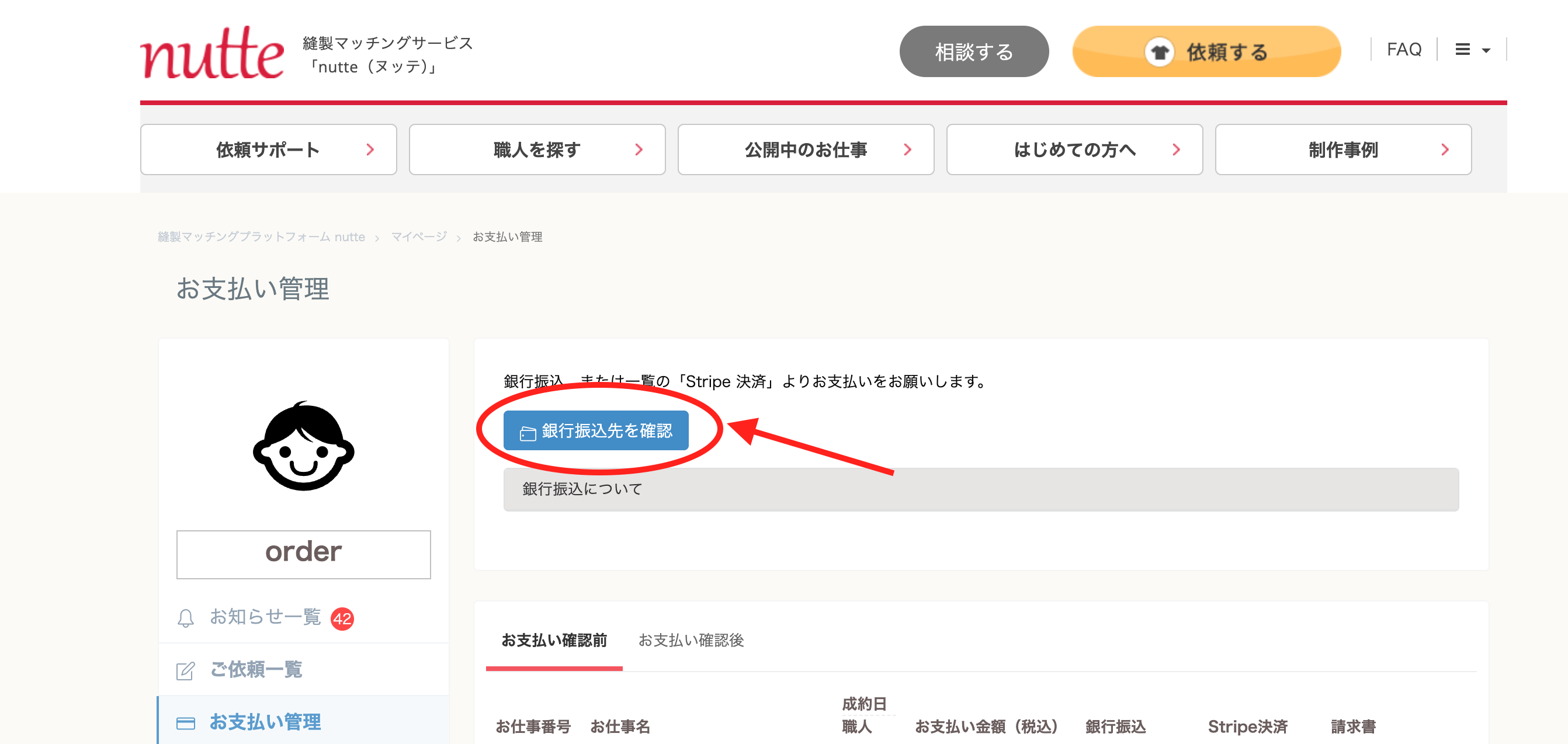Screen dimensions: 1568x744
Task: Expand the 銀行振込について panel
Action: click(981, 489)
